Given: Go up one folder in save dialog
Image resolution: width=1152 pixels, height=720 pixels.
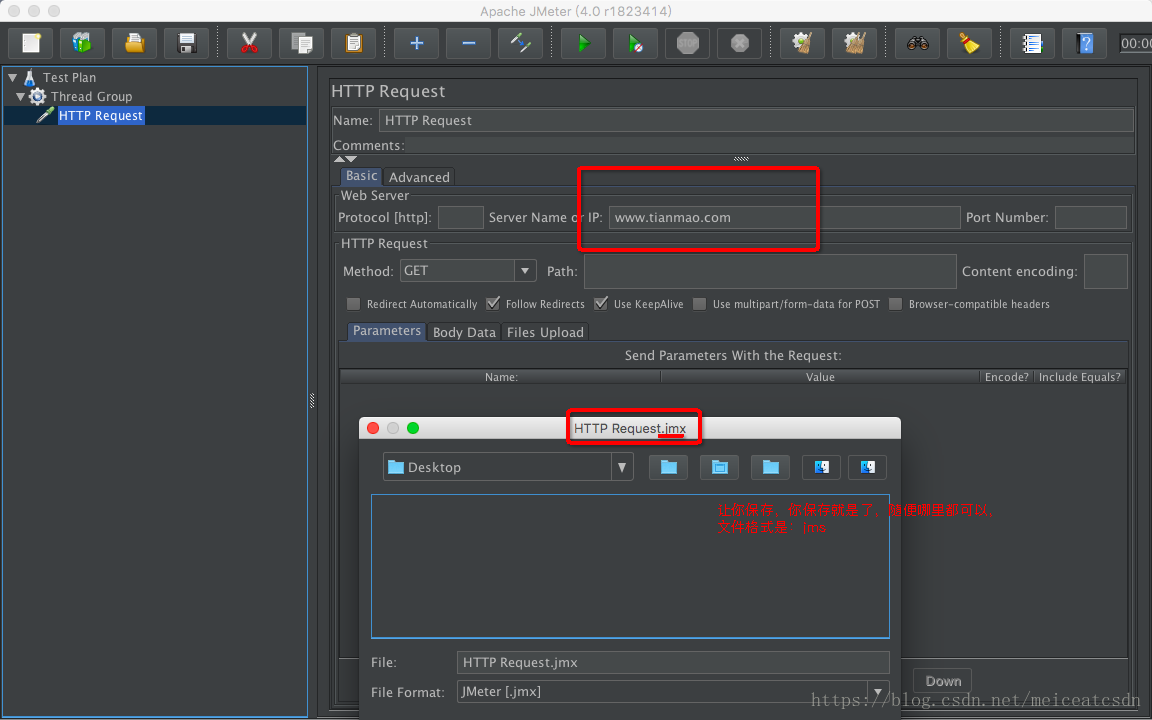Looking at the screenshot, I should click(669, 467).
